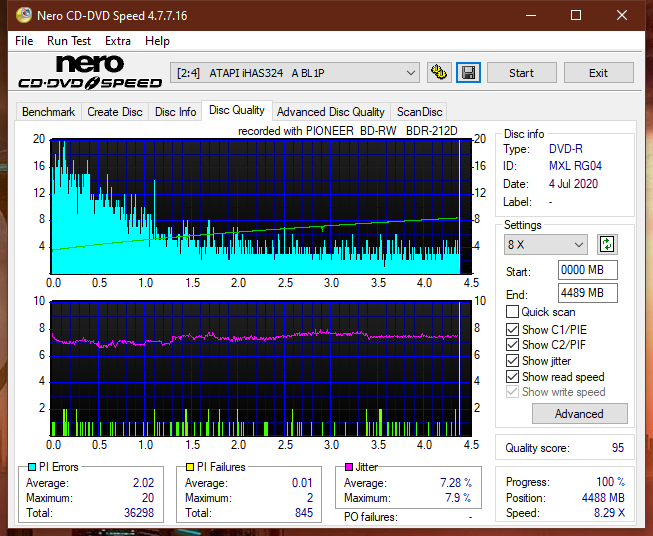The height and width of the screenshot is (536, 653).
Task: Switch to the Create Disc tab
Action: (115, 112)
